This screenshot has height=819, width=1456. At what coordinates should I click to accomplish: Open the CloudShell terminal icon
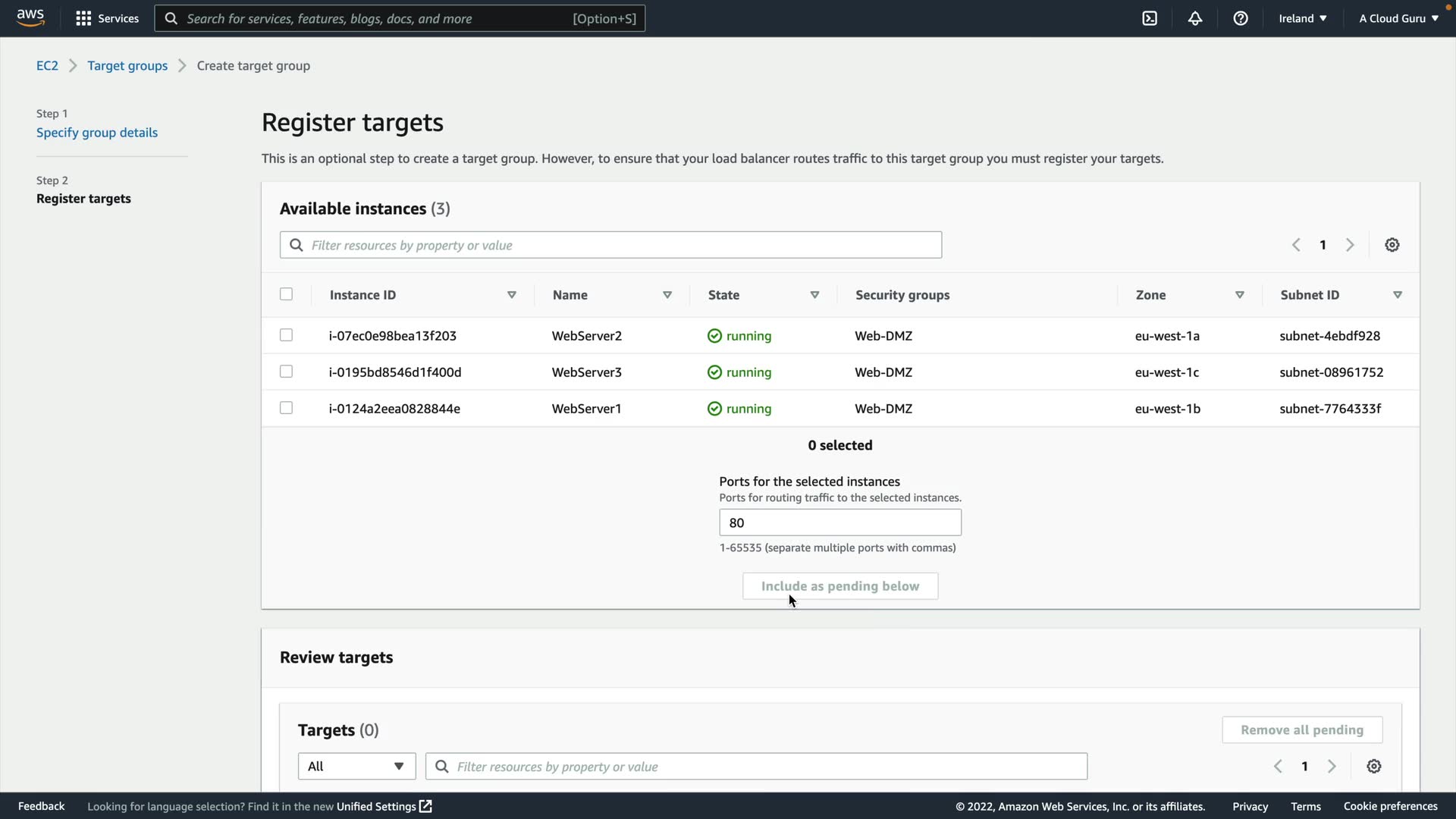[1150, 18]
